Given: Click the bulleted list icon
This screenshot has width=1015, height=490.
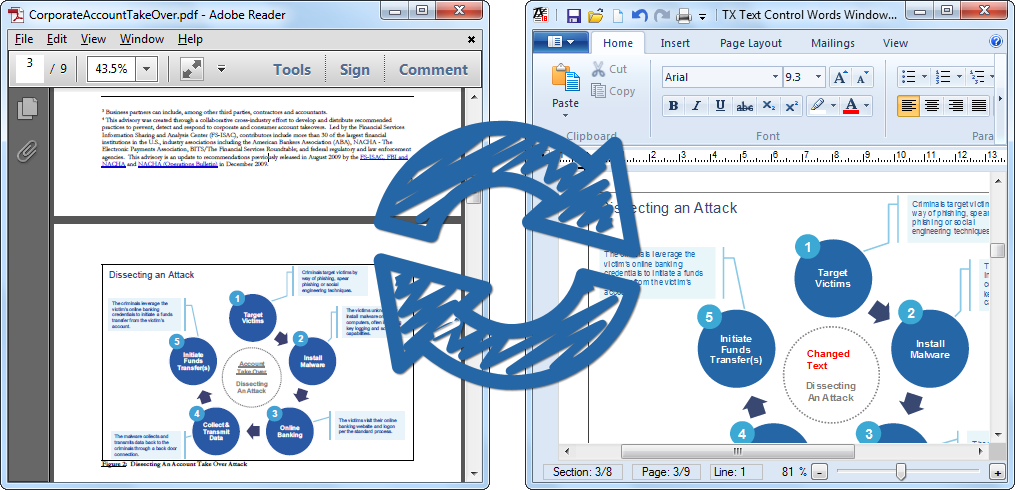Looking at the screenshot, I should coord(909,77).
